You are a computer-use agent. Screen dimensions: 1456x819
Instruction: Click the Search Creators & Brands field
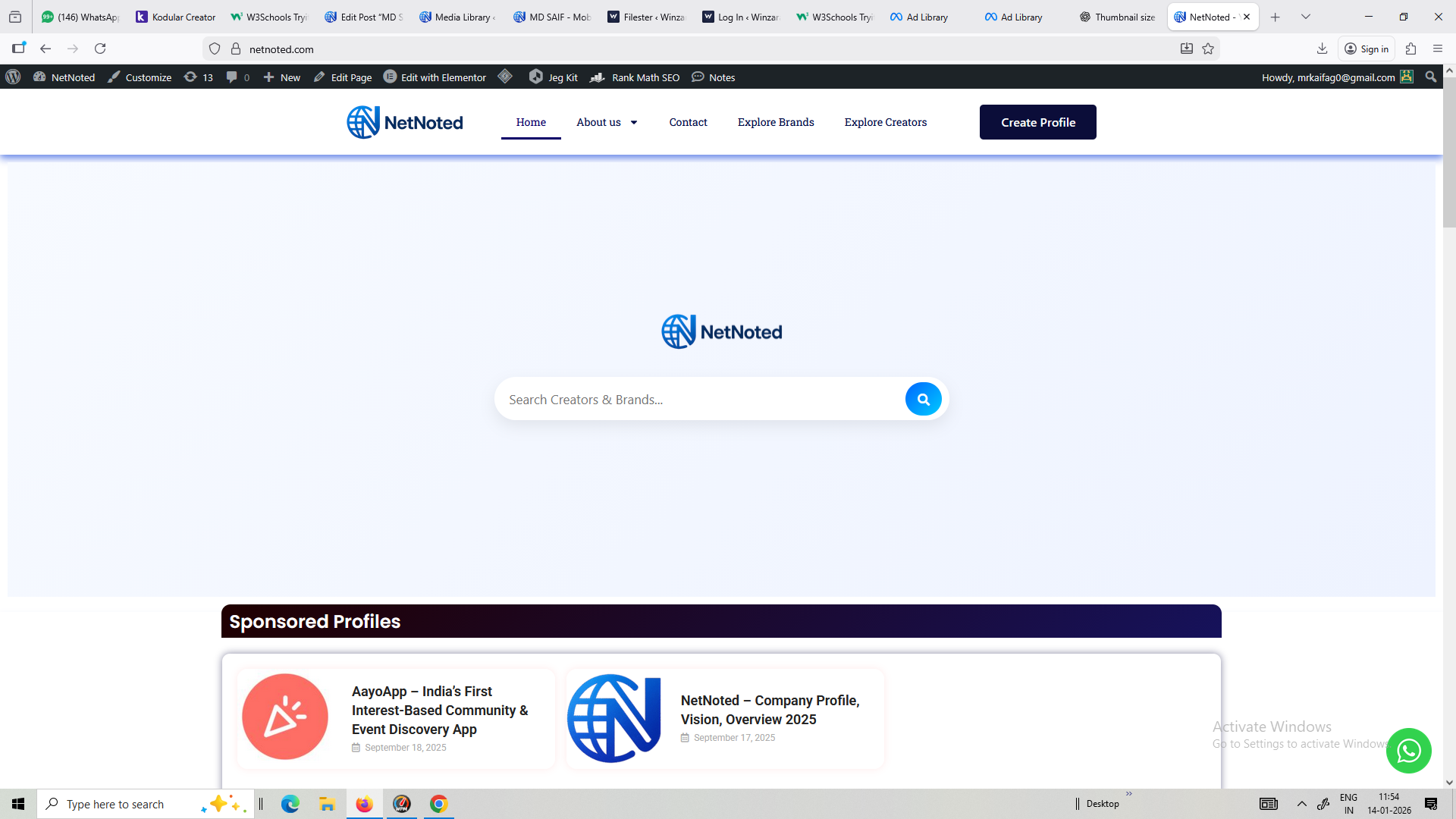click(698, 400)
